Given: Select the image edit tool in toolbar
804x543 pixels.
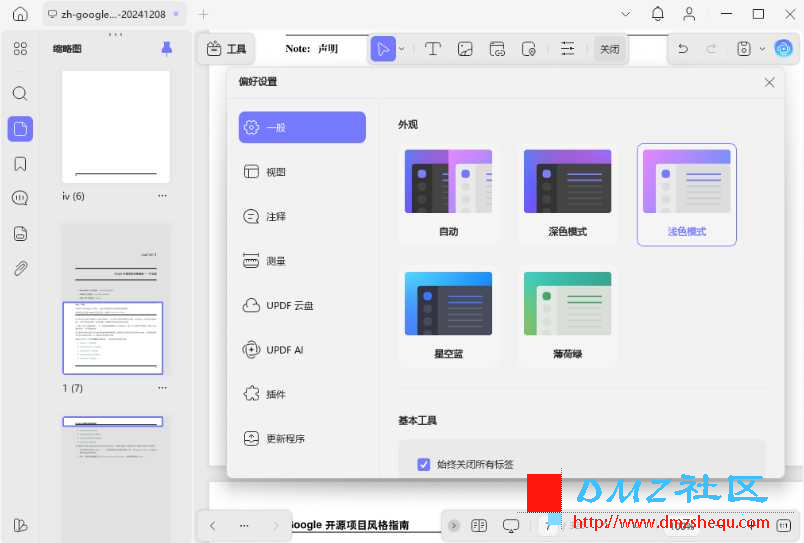Looking at the screenshot, I should point(465,49).
